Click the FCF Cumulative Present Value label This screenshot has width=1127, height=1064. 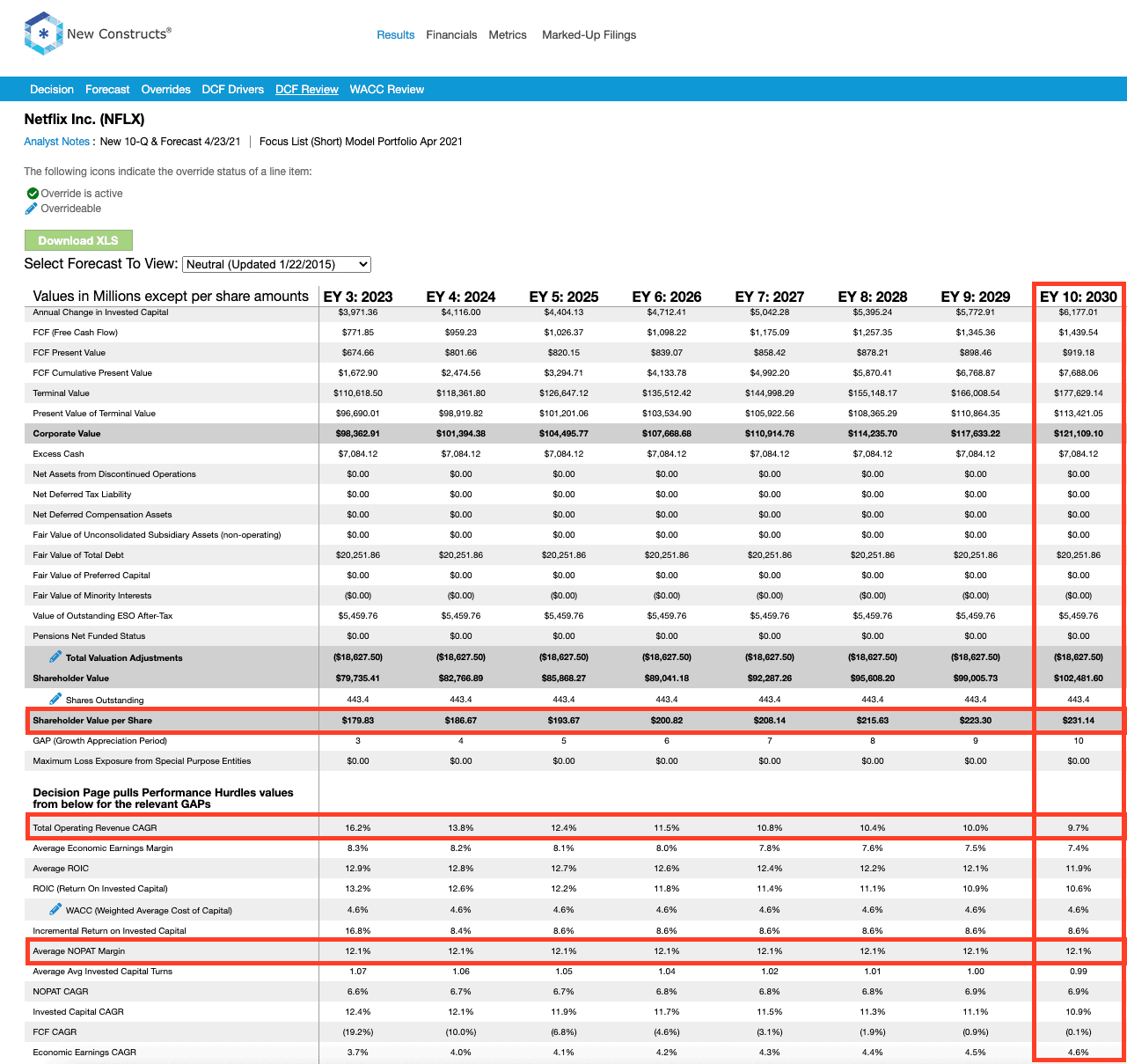[92, 373]
